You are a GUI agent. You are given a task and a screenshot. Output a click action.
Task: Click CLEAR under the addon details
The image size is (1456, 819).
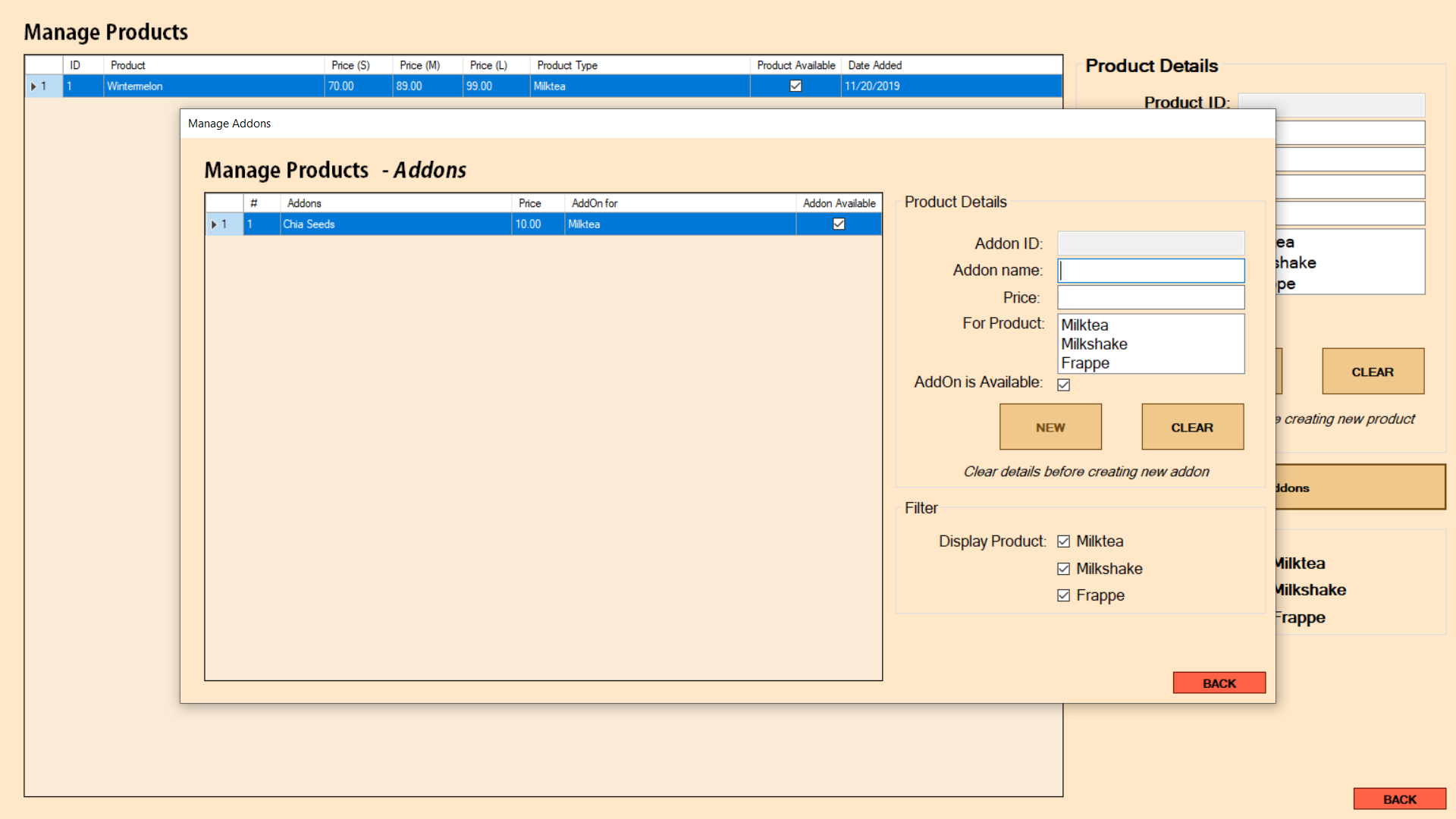click(x=1192, y=426)
